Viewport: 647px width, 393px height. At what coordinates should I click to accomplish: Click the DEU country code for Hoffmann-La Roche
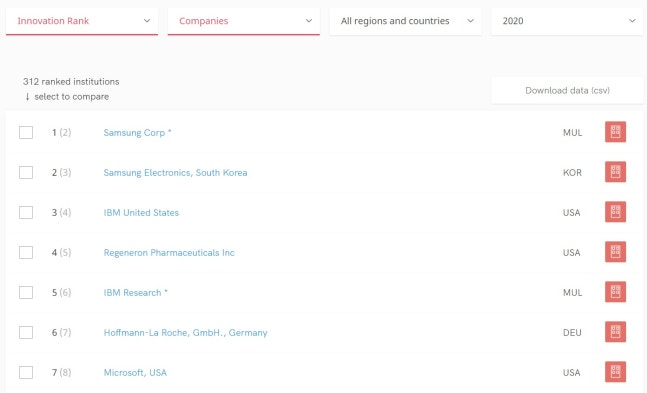pos(572,333)
